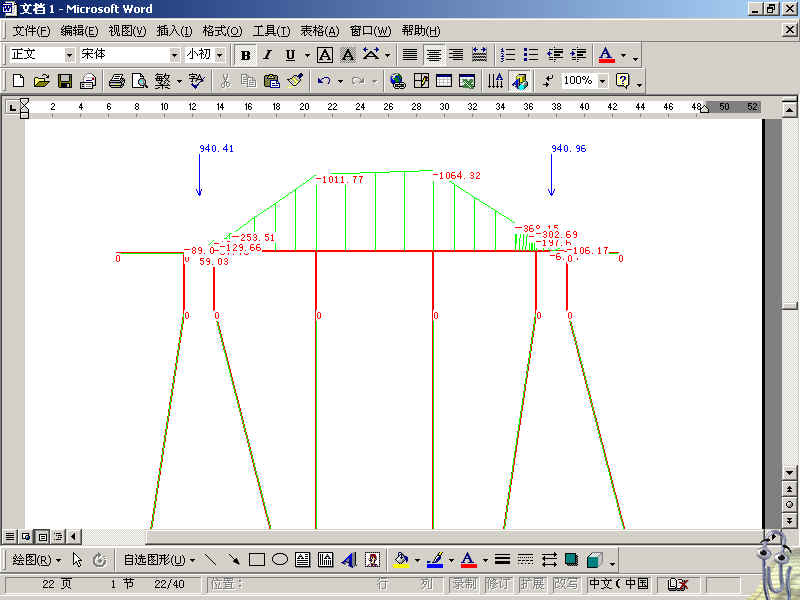Cut selection with the scissors icon
800x600 pixels.
point(225,81)
